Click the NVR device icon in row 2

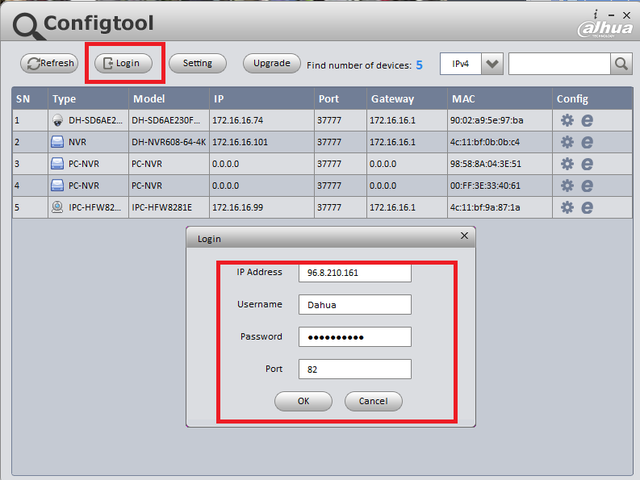point(58,142)
